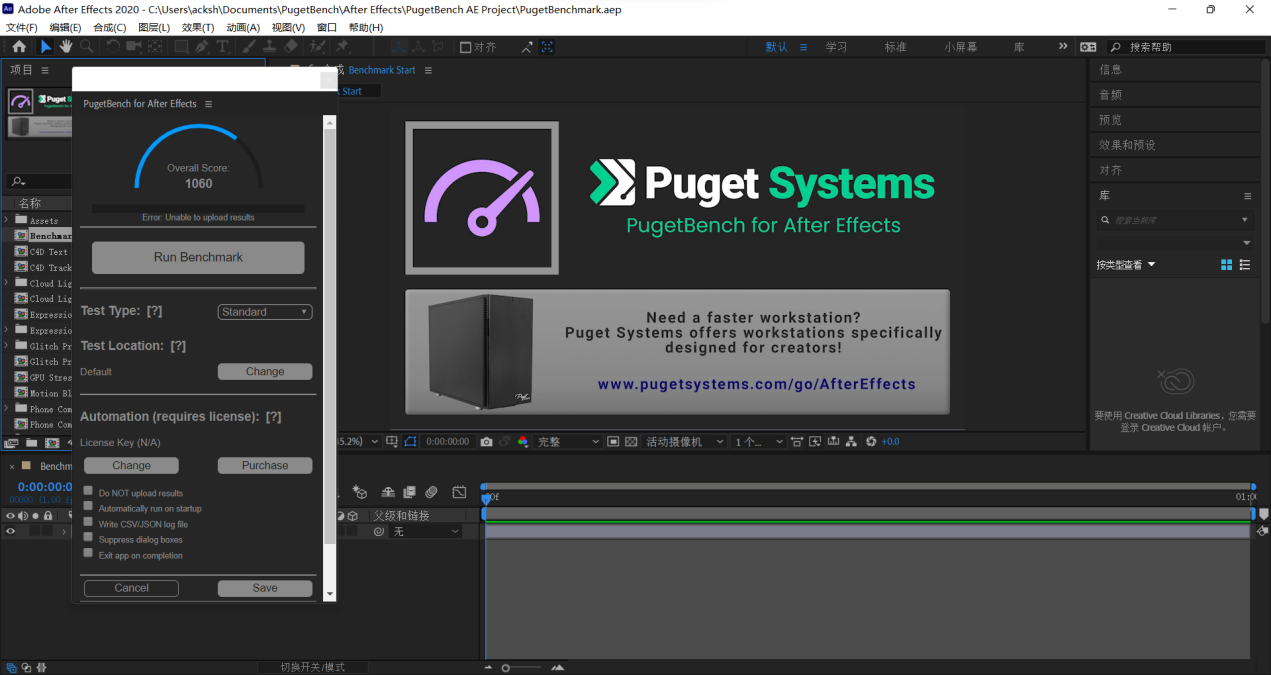Image resolution: width=1271 pixels, height=675 pixels.
Task: Switch to the 学习 workspace tab
Action: click(x=836, y=47)
